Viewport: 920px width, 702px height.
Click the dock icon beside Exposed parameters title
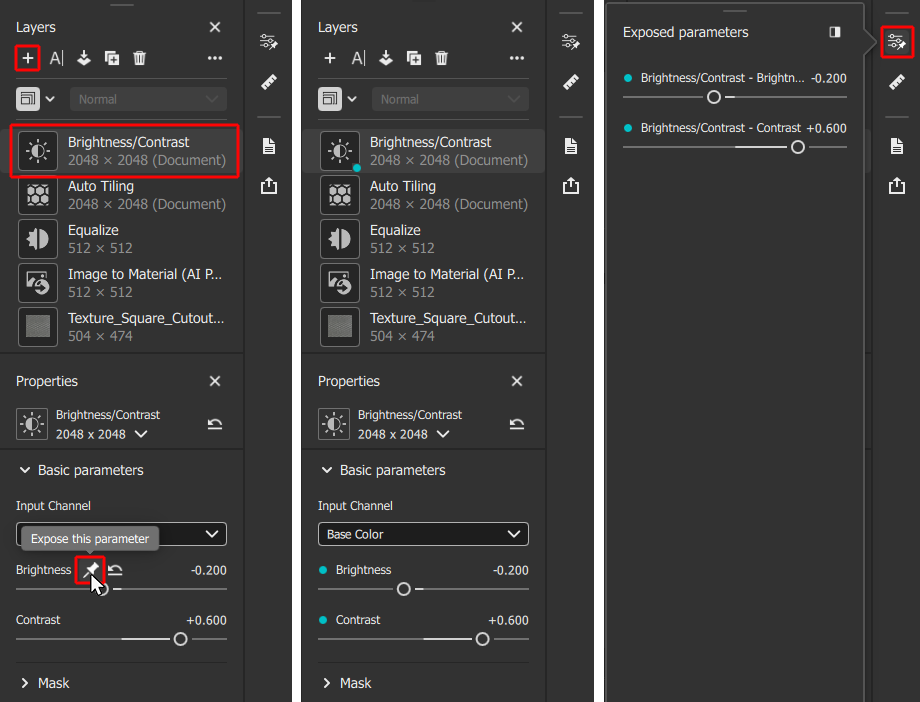(835, 32)
